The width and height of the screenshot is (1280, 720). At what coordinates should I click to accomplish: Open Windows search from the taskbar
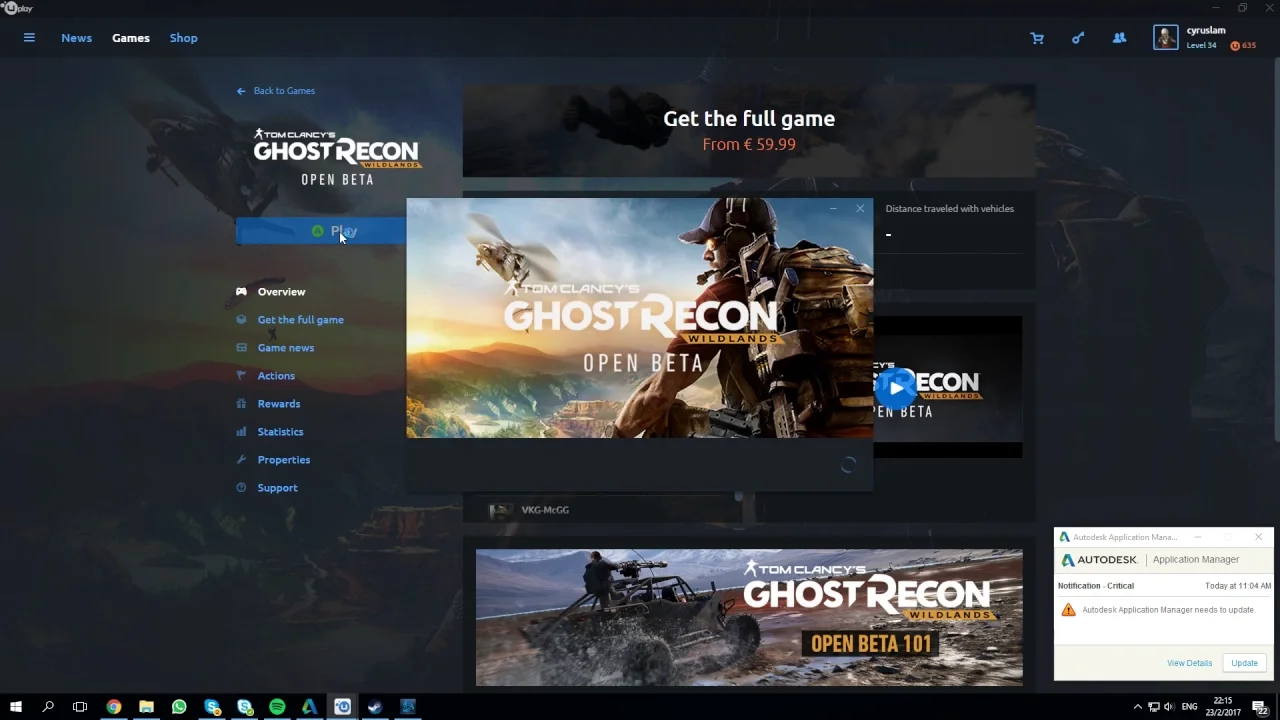point(48,707)
